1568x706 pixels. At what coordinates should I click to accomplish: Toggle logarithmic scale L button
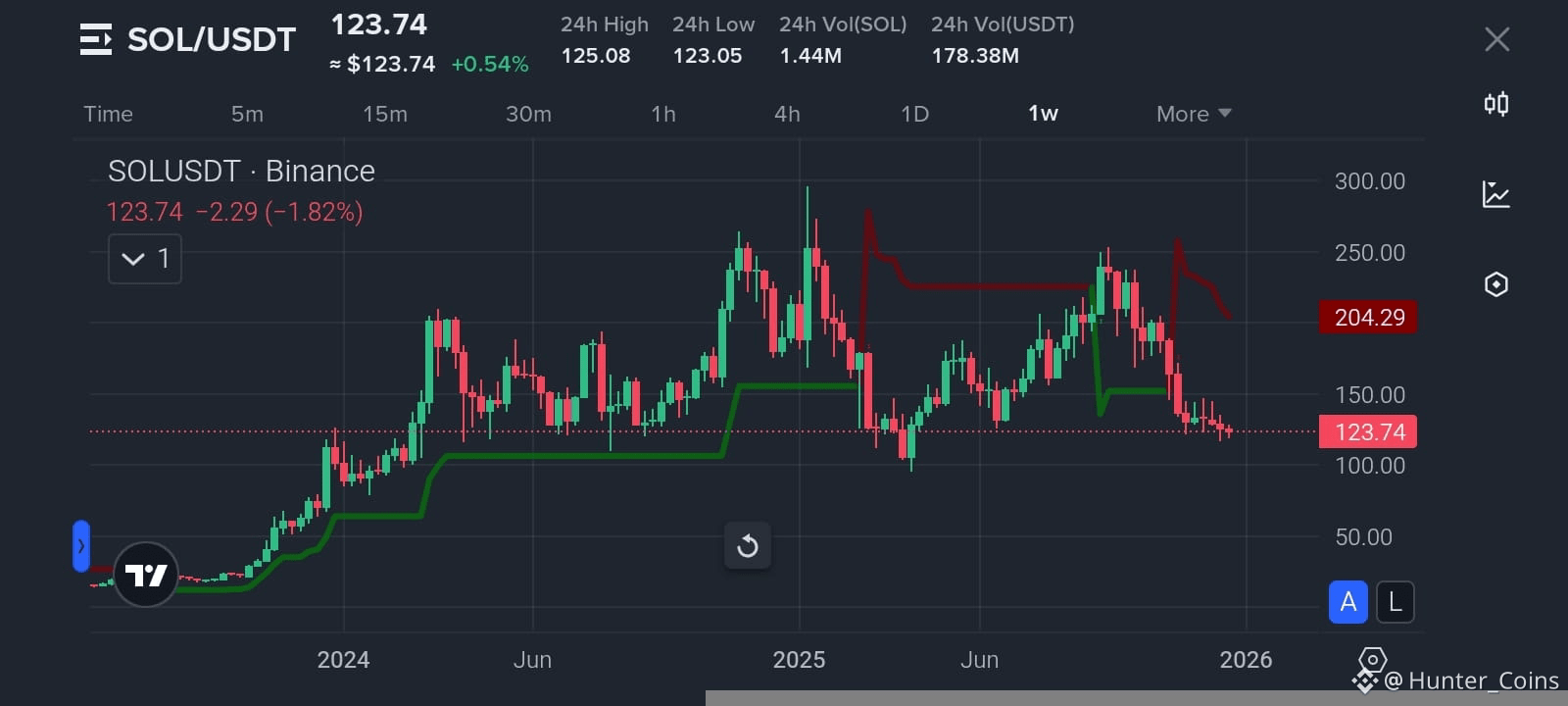coord(1396,602)
